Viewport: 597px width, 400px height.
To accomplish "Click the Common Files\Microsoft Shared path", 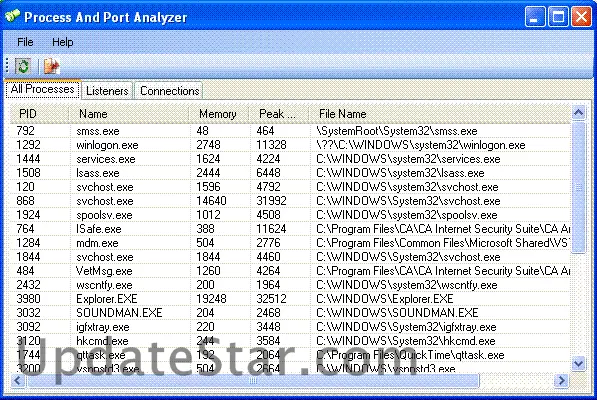I will click(443, 243).
